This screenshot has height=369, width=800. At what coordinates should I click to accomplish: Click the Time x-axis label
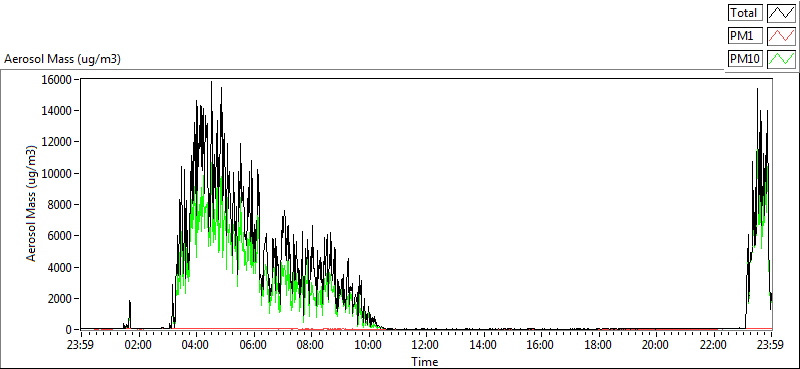(424, 362)
